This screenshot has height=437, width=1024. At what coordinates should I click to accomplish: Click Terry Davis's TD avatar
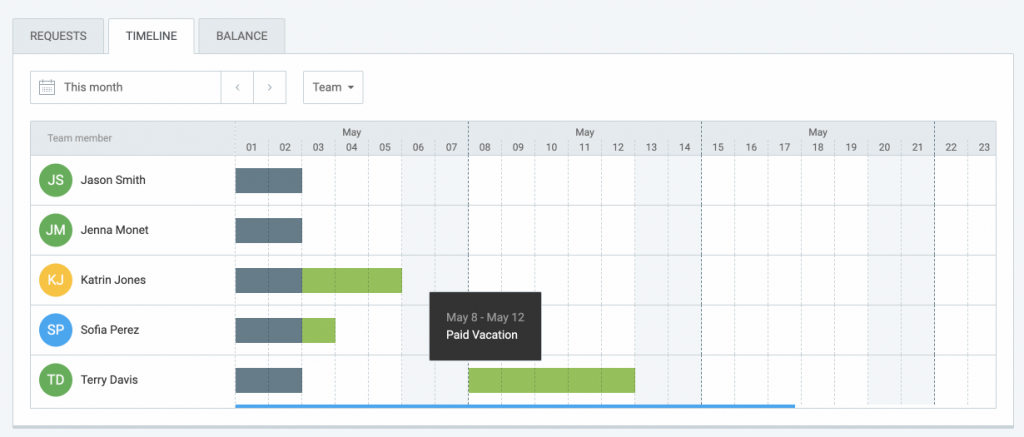[x=56, y=380]
